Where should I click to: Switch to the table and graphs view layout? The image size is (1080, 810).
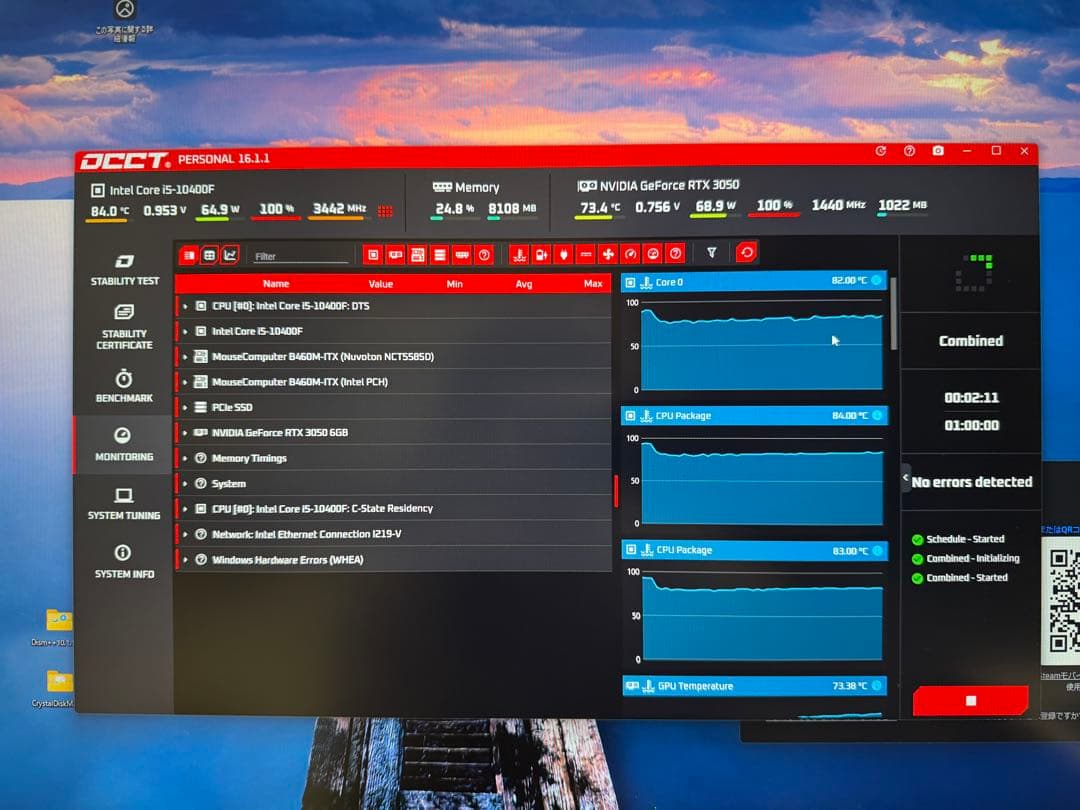[209, 256]
